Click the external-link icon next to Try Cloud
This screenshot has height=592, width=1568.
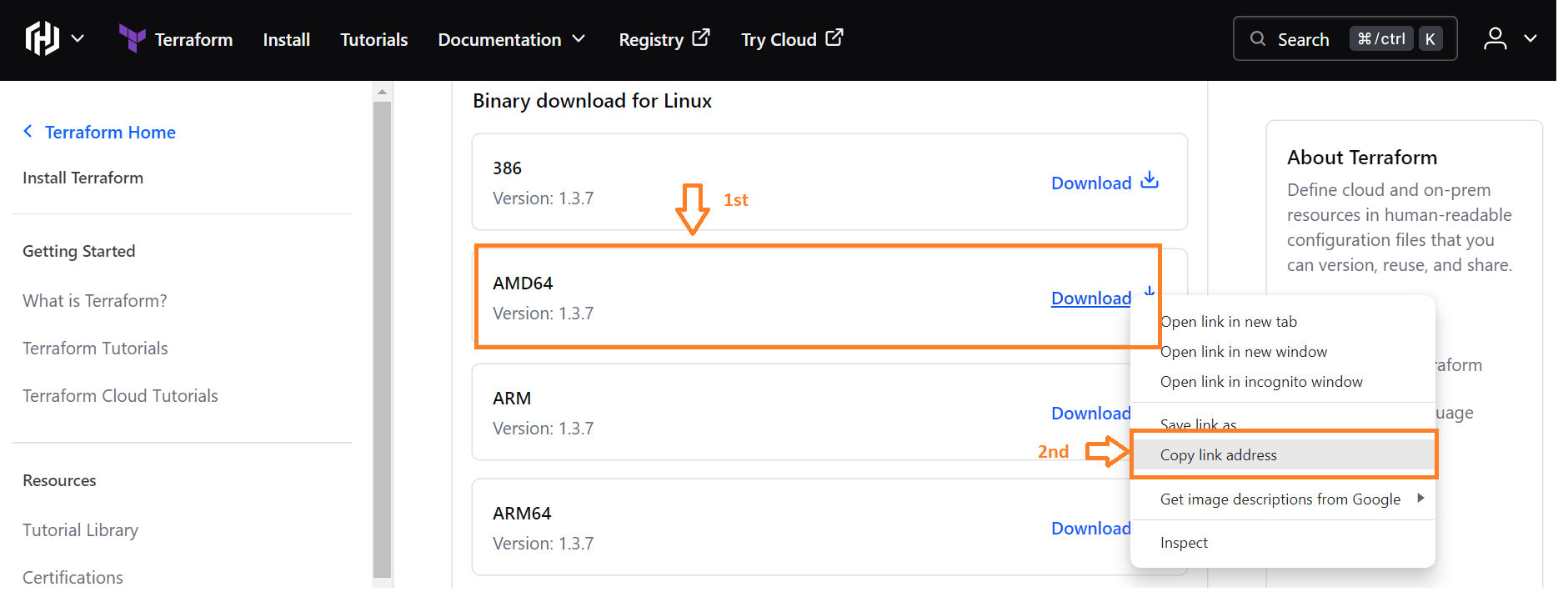click(834, 38)
